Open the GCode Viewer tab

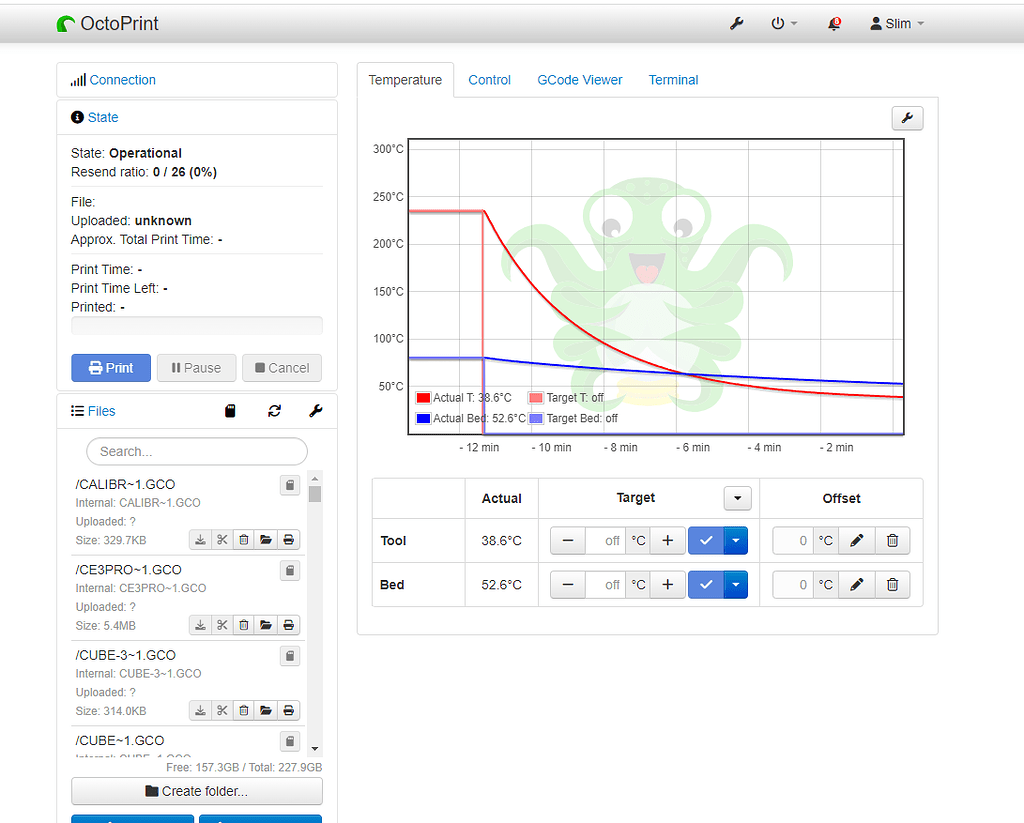click(580, 80)
